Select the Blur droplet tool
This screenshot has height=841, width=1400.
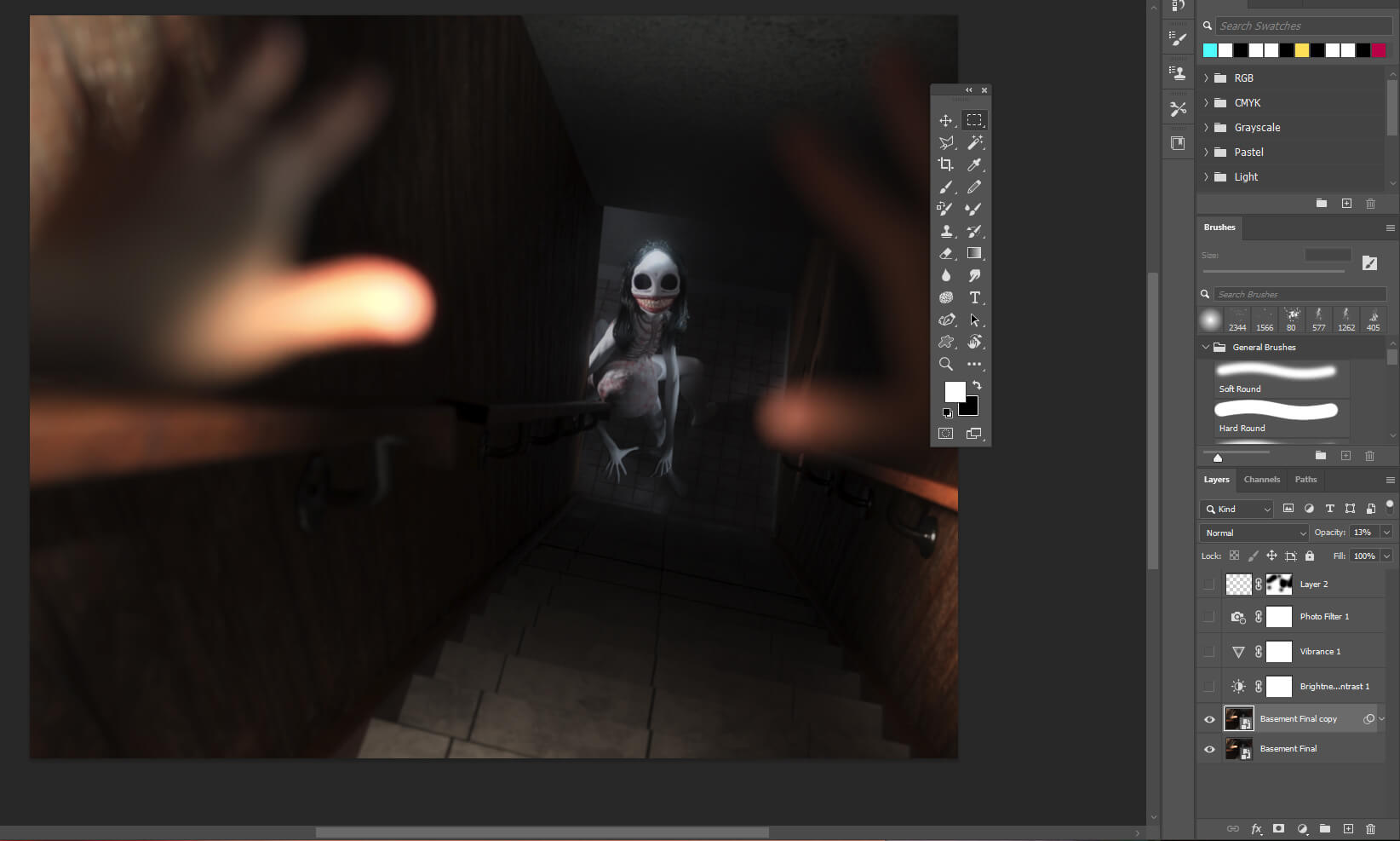pos(946,275)
